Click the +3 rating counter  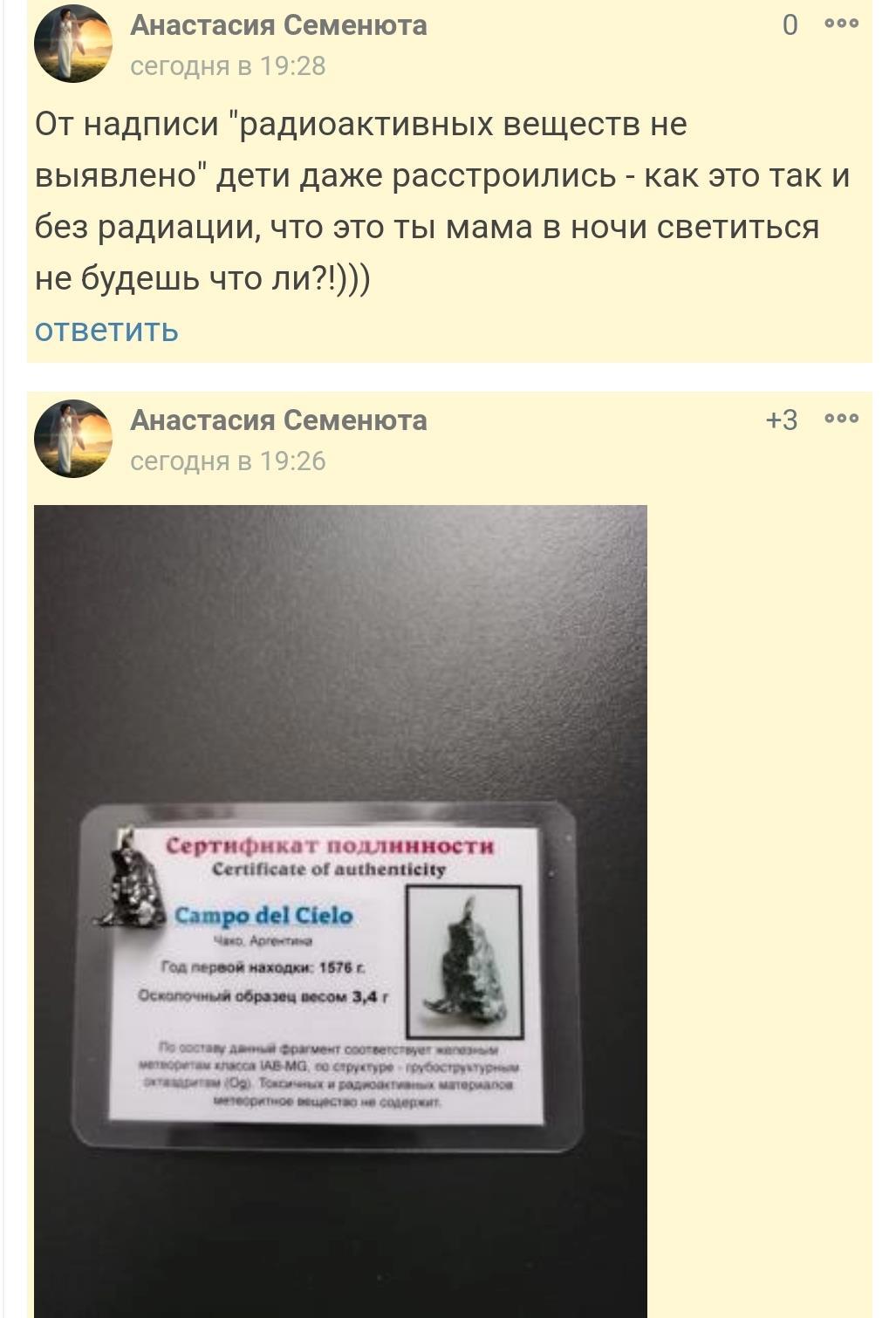pos(782,420)
